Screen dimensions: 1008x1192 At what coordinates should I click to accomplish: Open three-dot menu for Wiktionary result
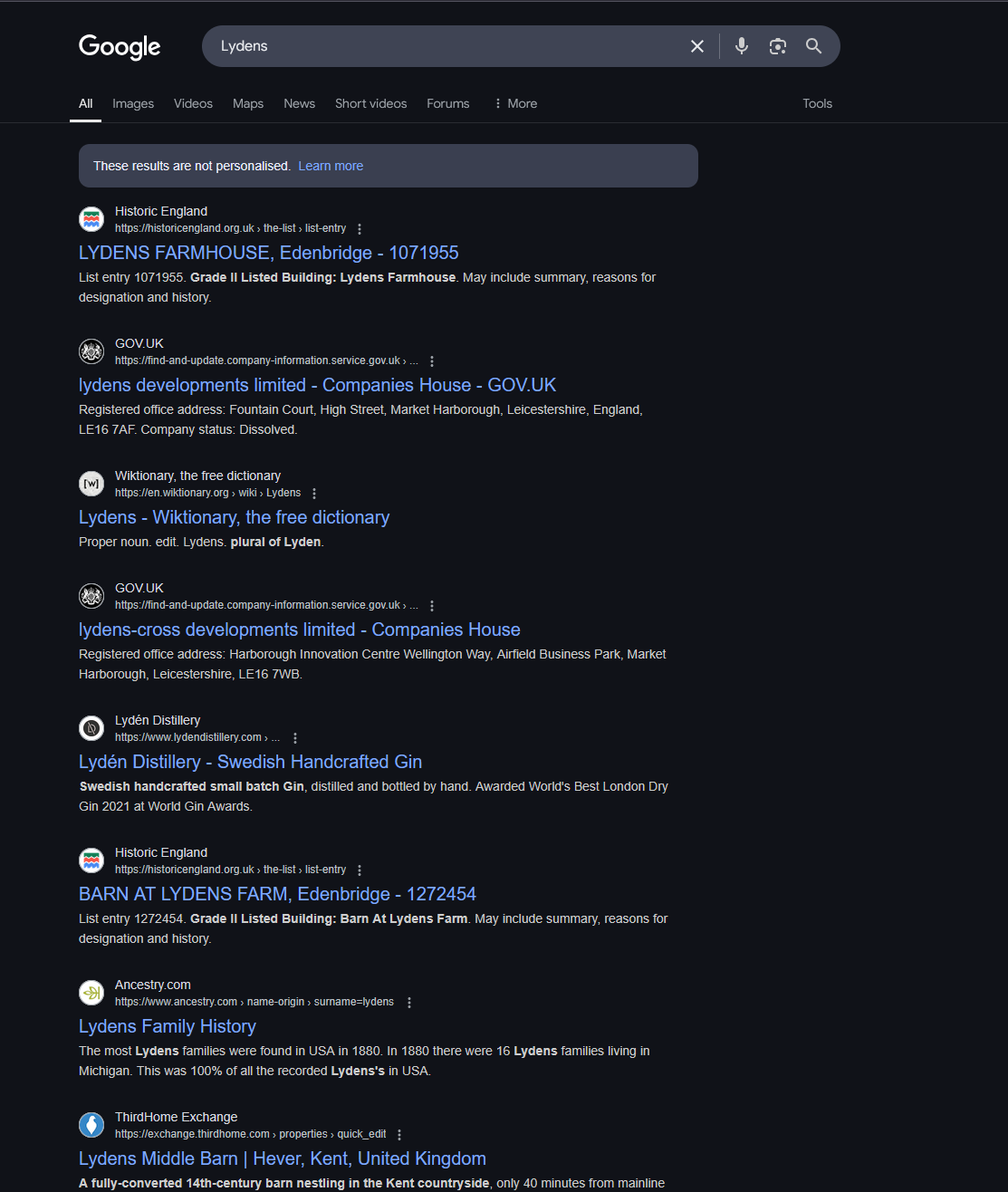pos(314,494)
